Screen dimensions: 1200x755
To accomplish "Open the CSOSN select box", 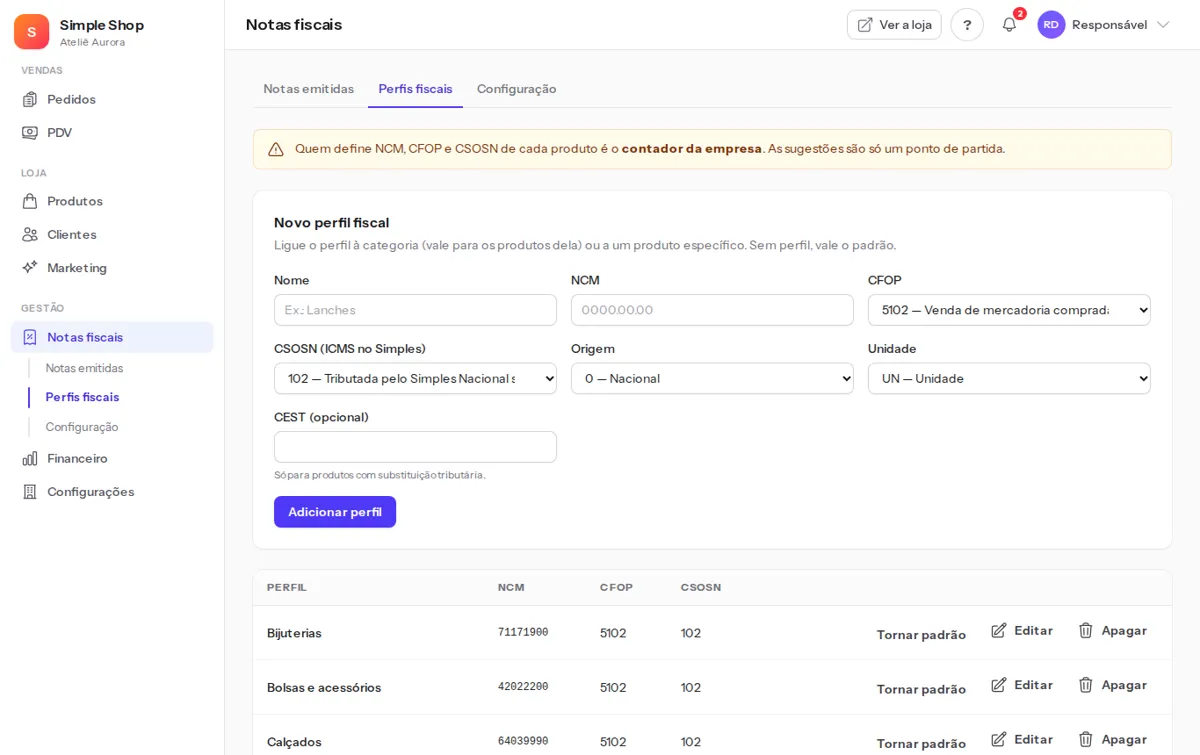I will click(415, 378).
